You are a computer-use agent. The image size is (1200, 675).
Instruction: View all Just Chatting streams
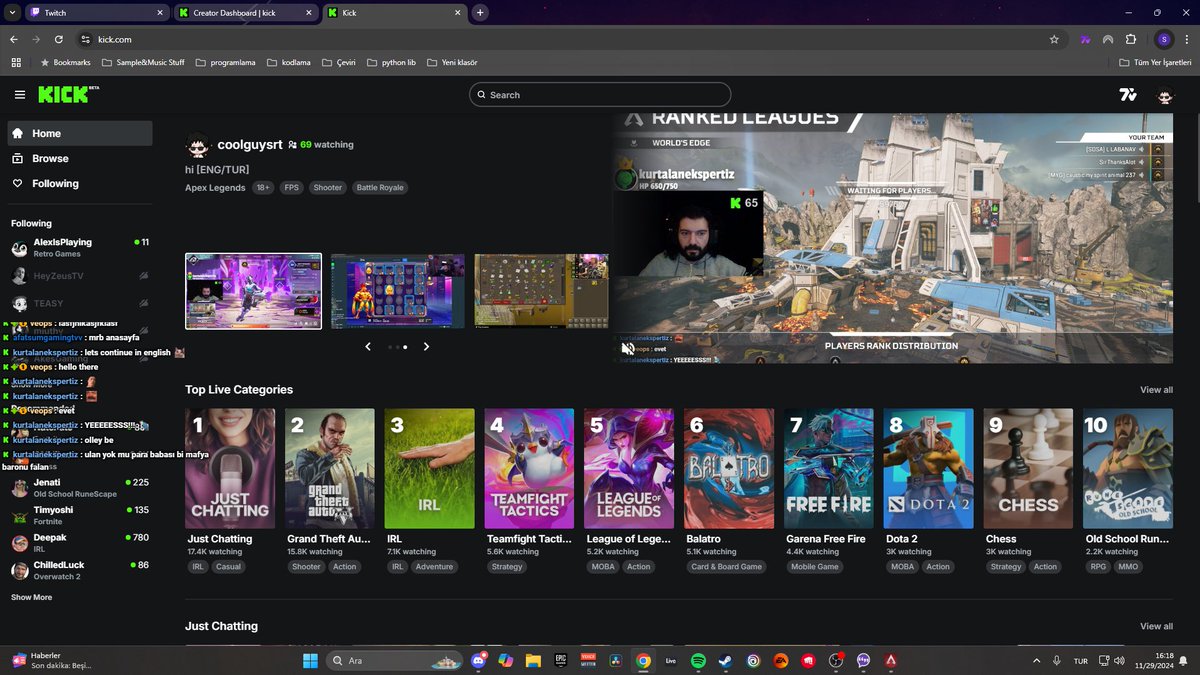pyautogui.click(x=1156, y=626)
